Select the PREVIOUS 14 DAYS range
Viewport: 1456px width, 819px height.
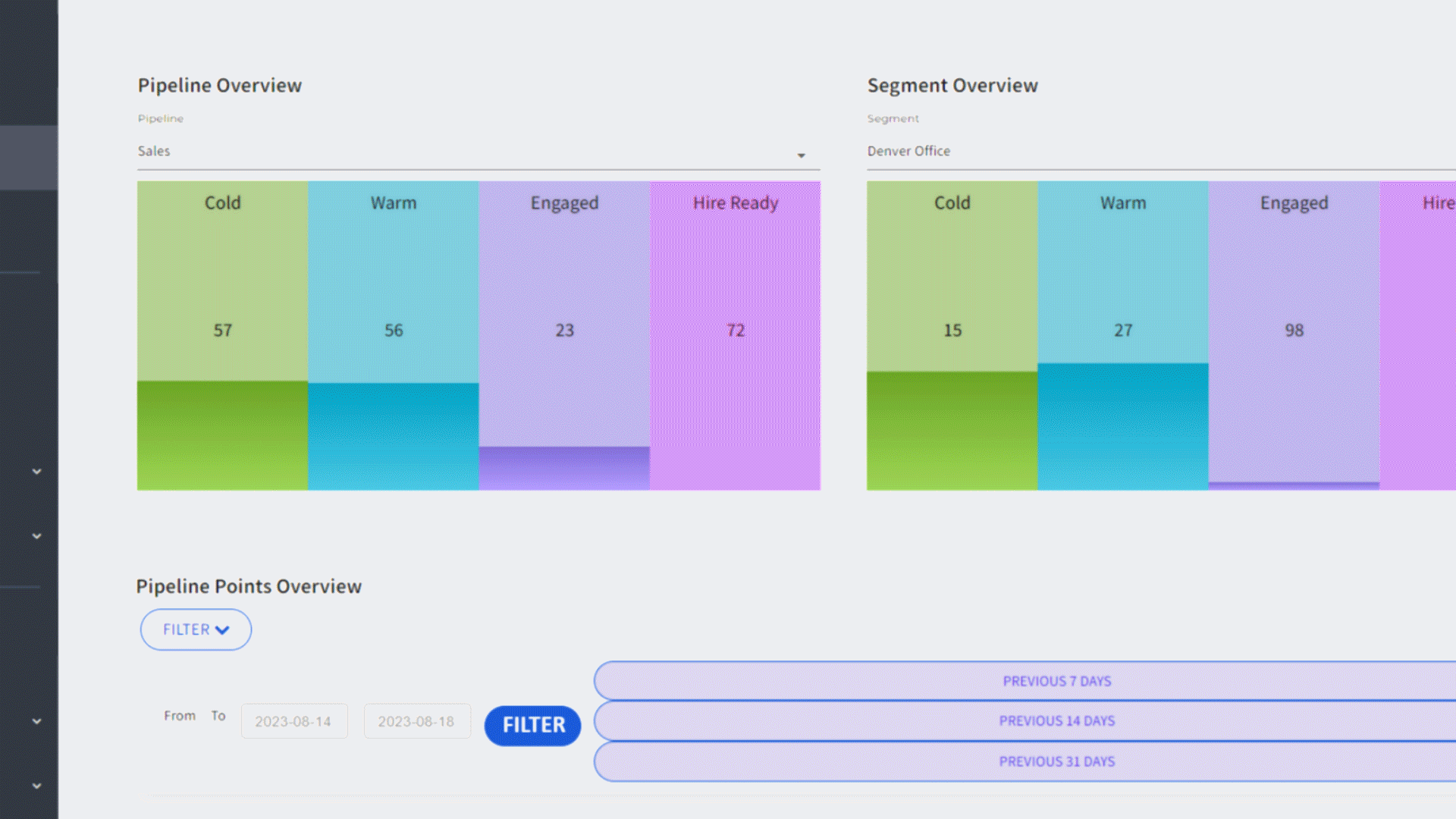(x=1056, y=720)
